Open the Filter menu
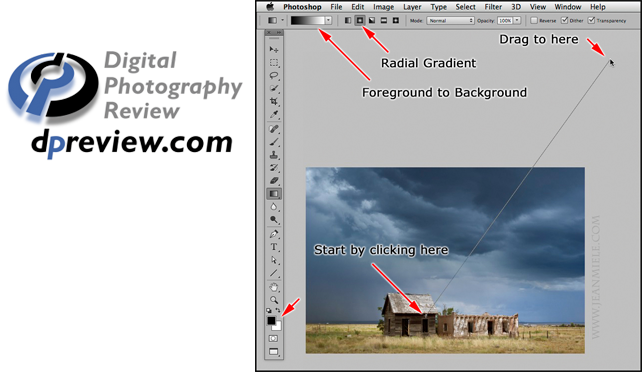 pos(493,7)
